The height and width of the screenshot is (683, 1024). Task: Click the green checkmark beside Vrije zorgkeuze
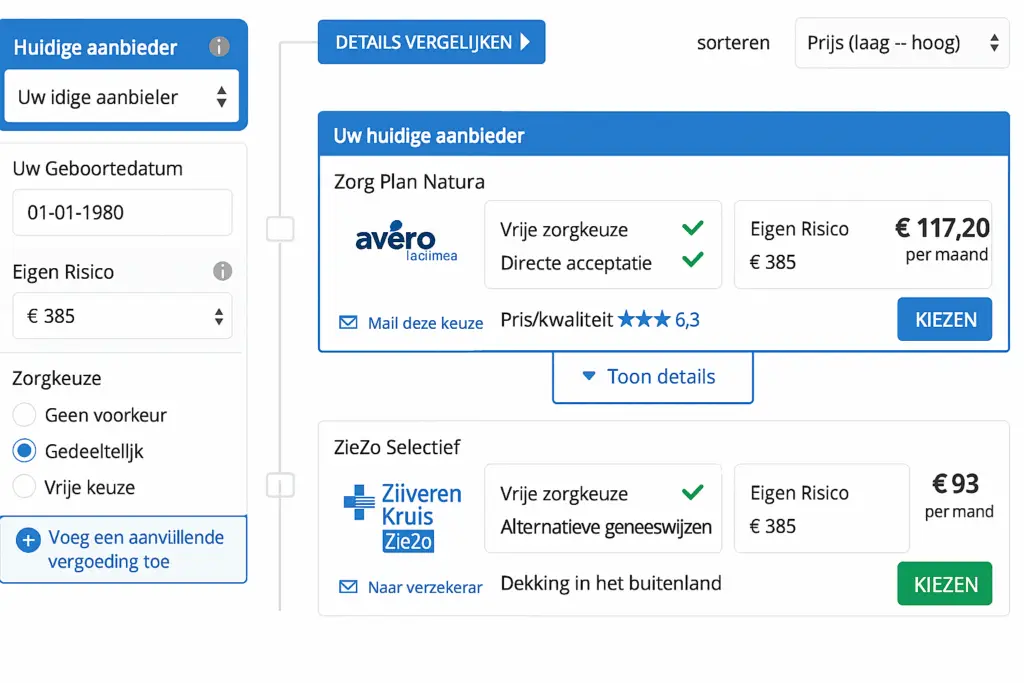click(x=693, y=229)
